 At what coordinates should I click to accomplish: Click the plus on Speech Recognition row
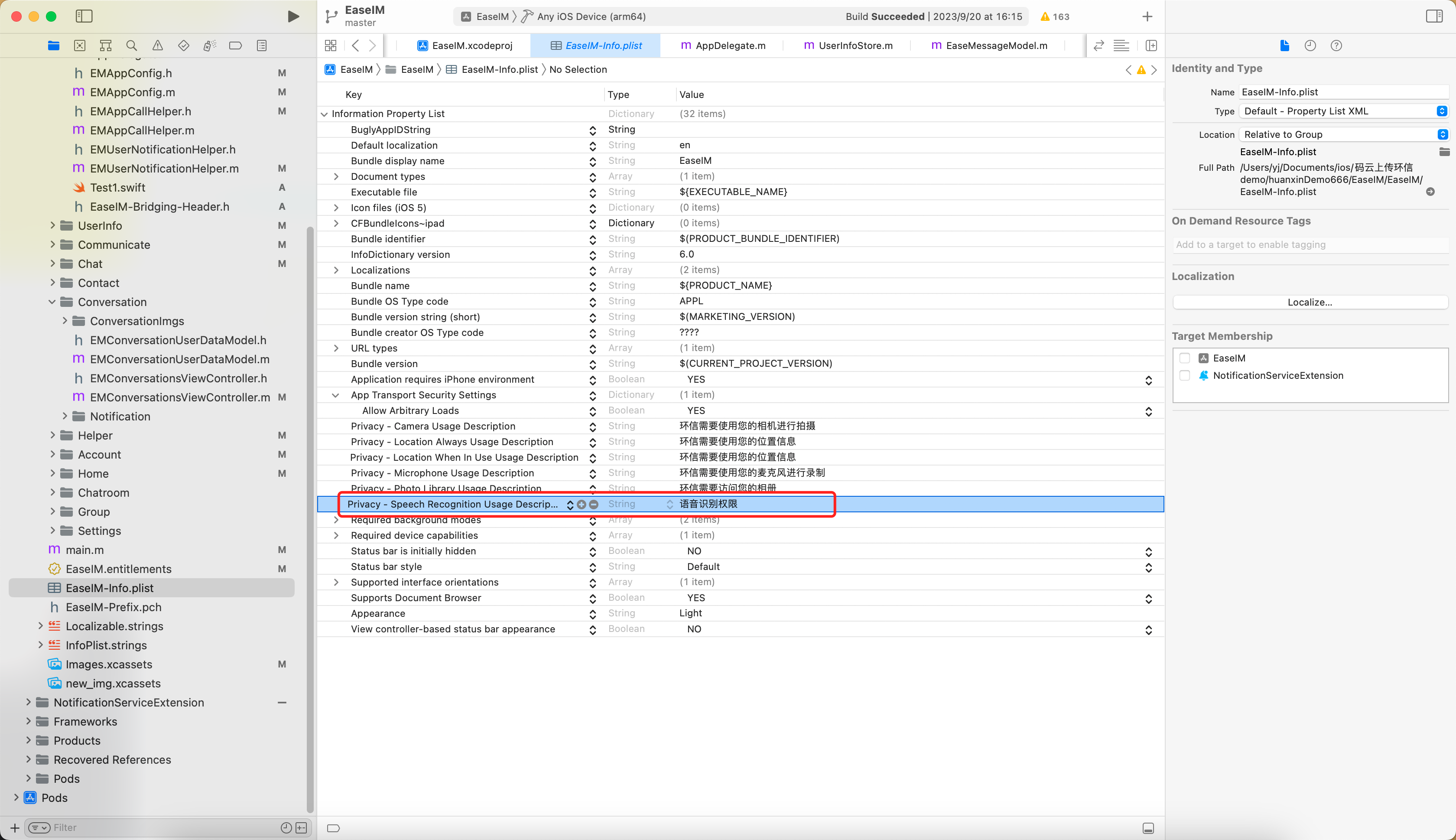click(x=581, y=504)
